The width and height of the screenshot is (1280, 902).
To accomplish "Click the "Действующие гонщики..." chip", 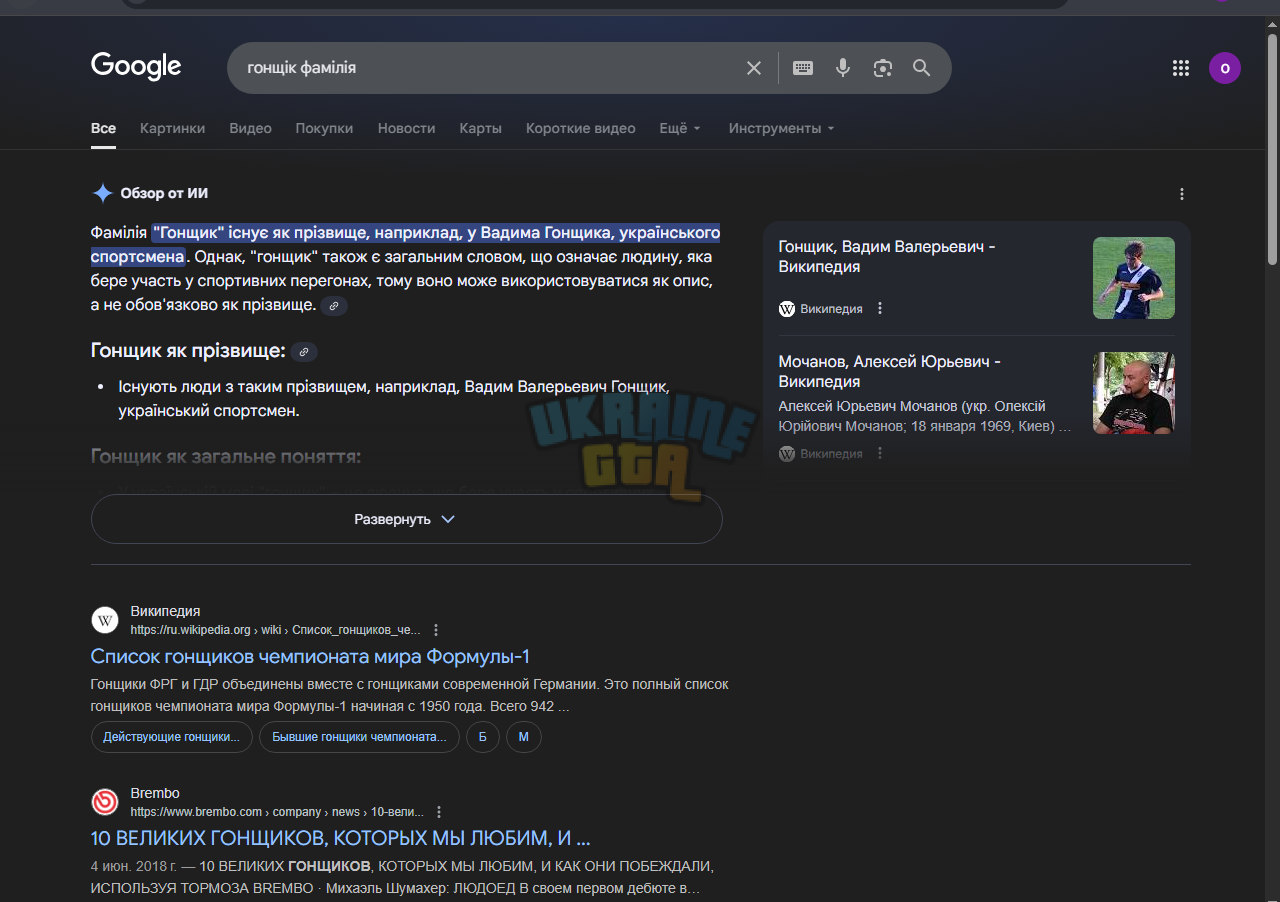I will [x=172, y=737].
